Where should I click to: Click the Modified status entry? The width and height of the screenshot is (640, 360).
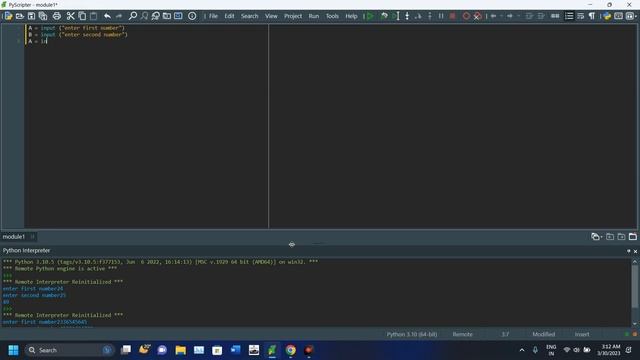point(543,334)
